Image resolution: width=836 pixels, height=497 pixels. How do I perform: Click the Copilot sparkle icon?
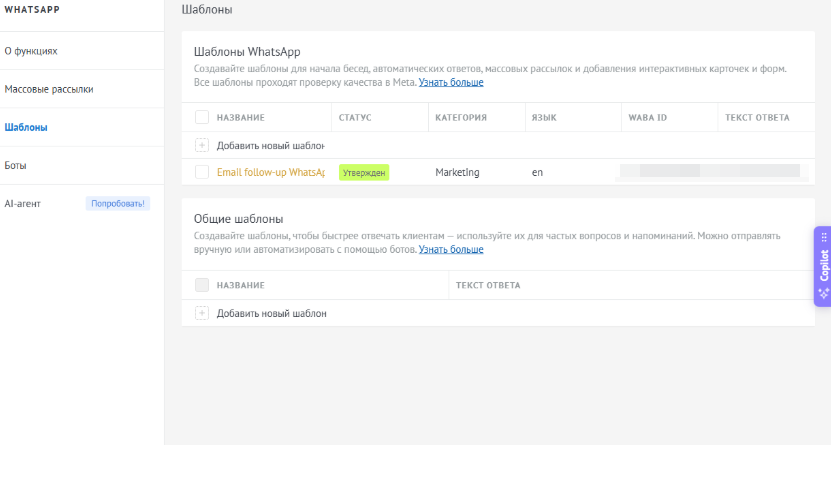(823, 293)
